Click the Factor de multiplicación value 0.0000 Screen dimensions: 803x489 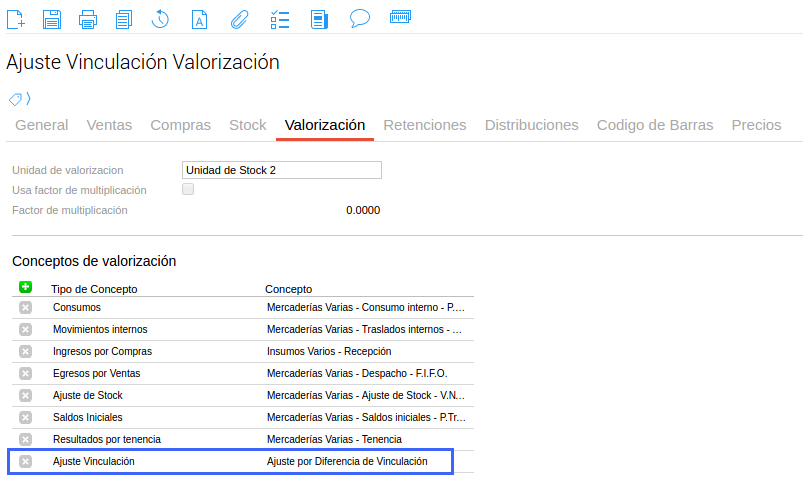[363, 210]
